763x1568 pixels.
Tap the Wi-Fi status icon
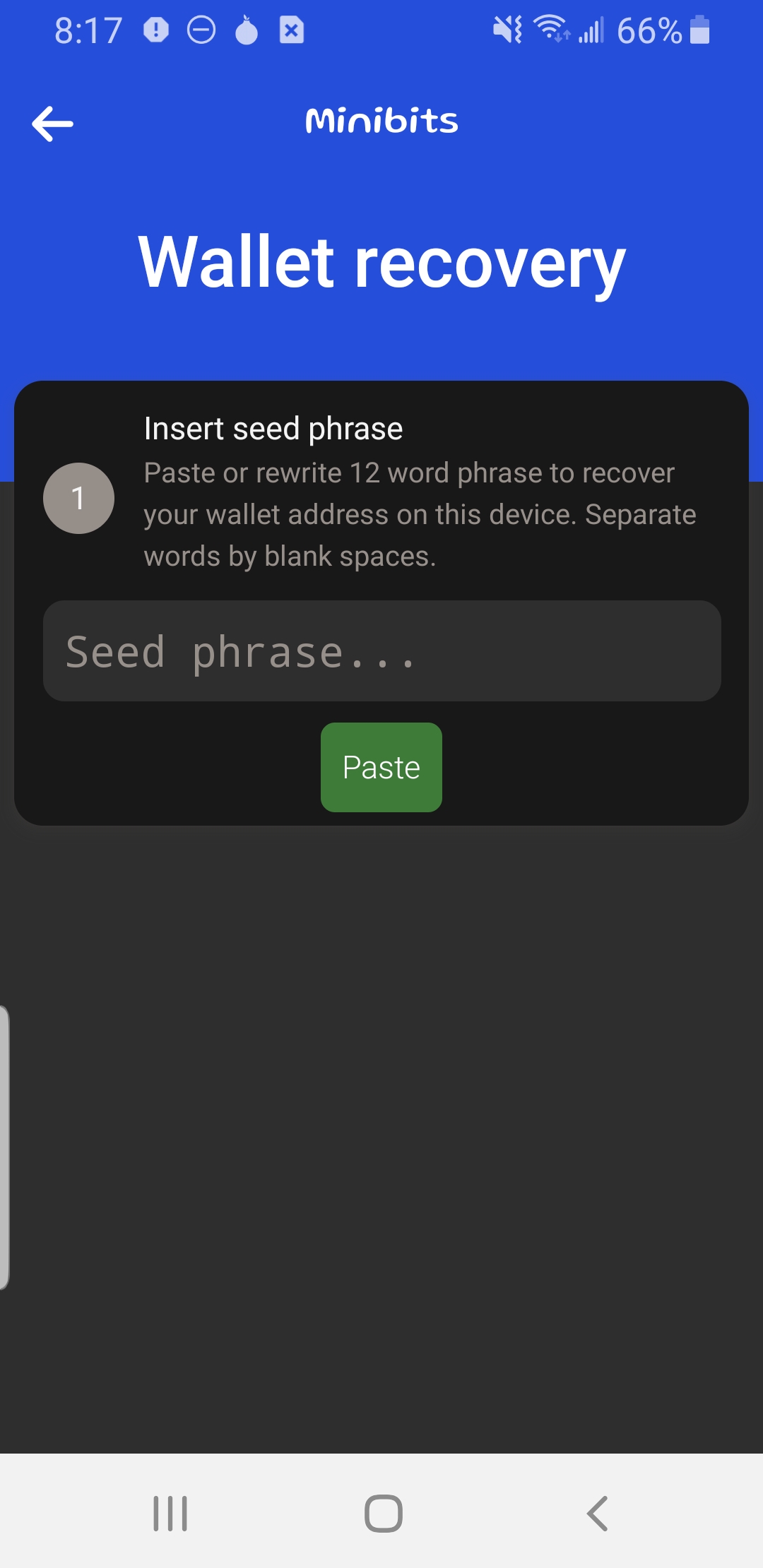[x=551, y=30]
